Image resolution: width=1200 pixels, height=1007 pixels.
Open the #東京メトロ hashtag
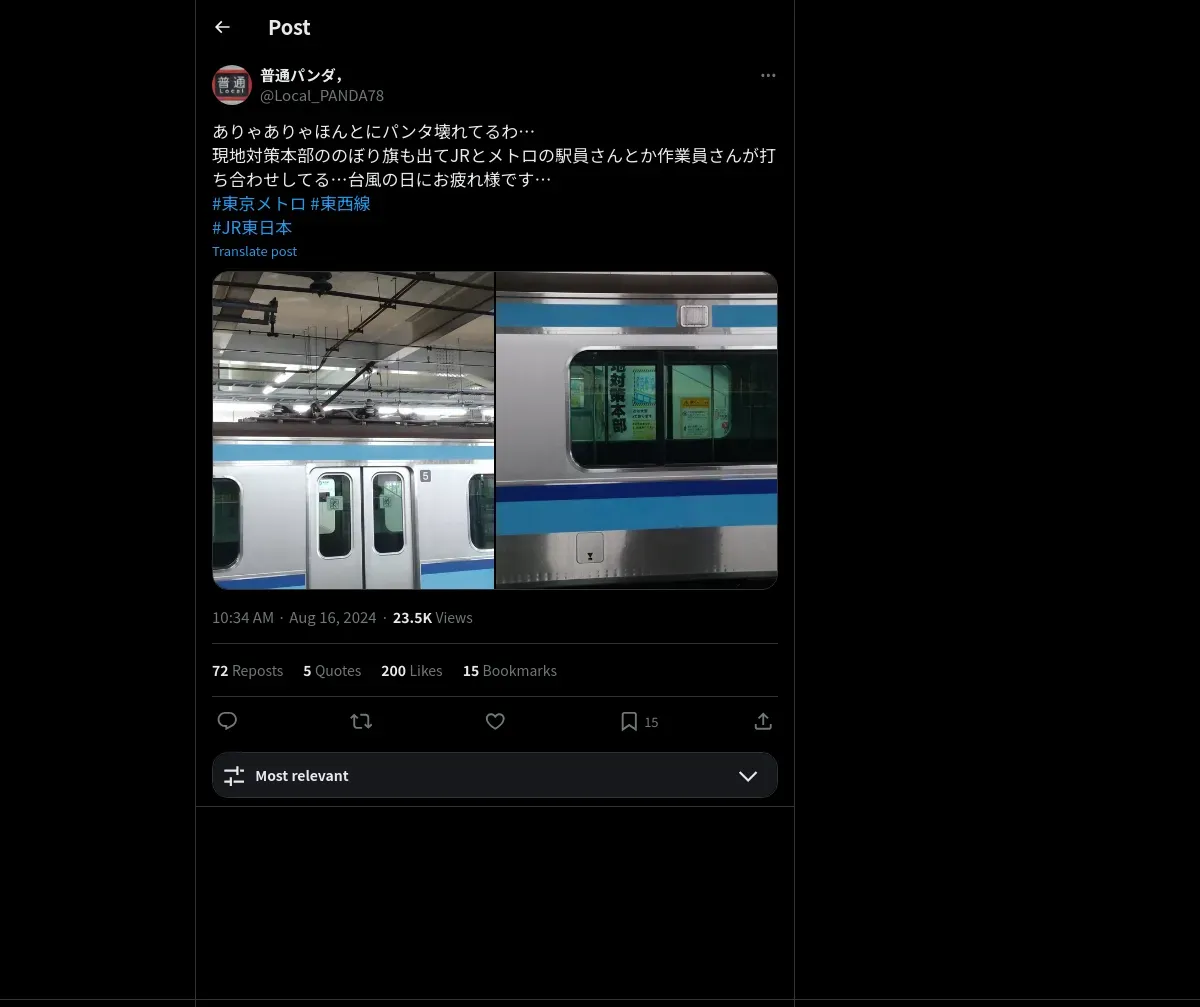pyautogui.click(x=259, y=204)
